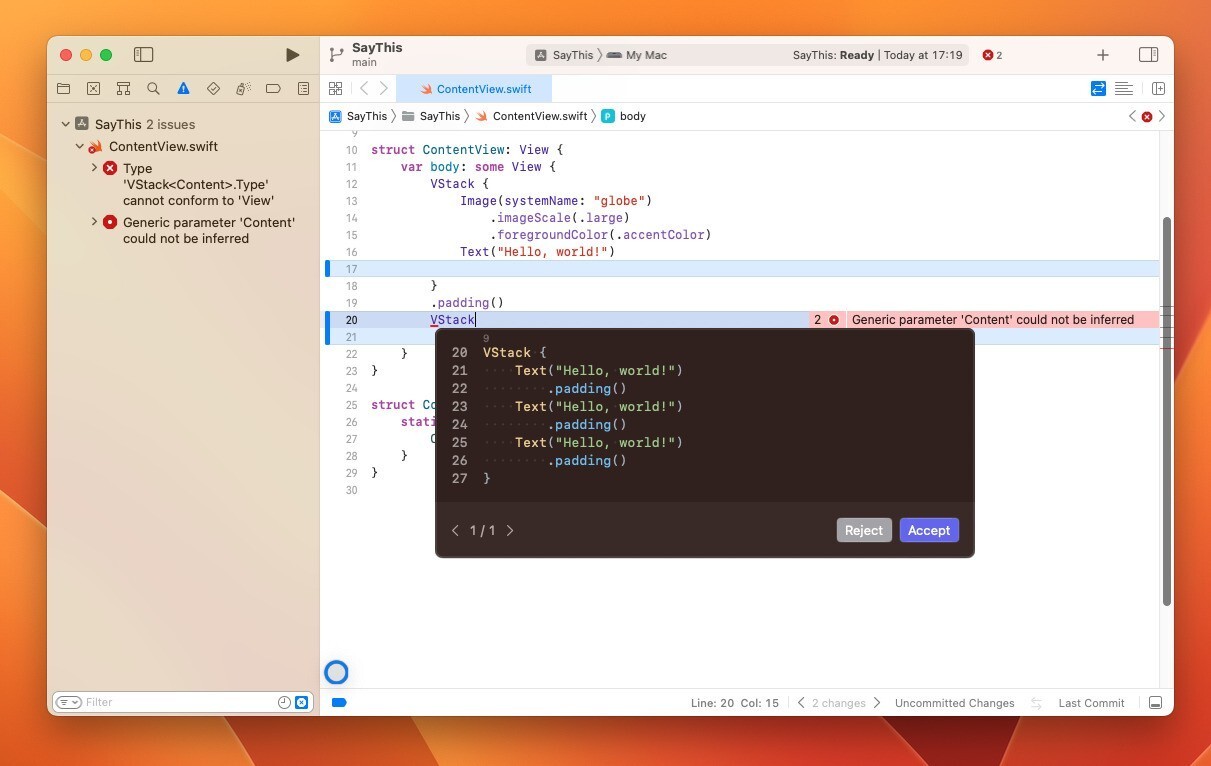
Task: Run the SayThis app with Play
Action: pyautogui.click(x=292, y=54)
